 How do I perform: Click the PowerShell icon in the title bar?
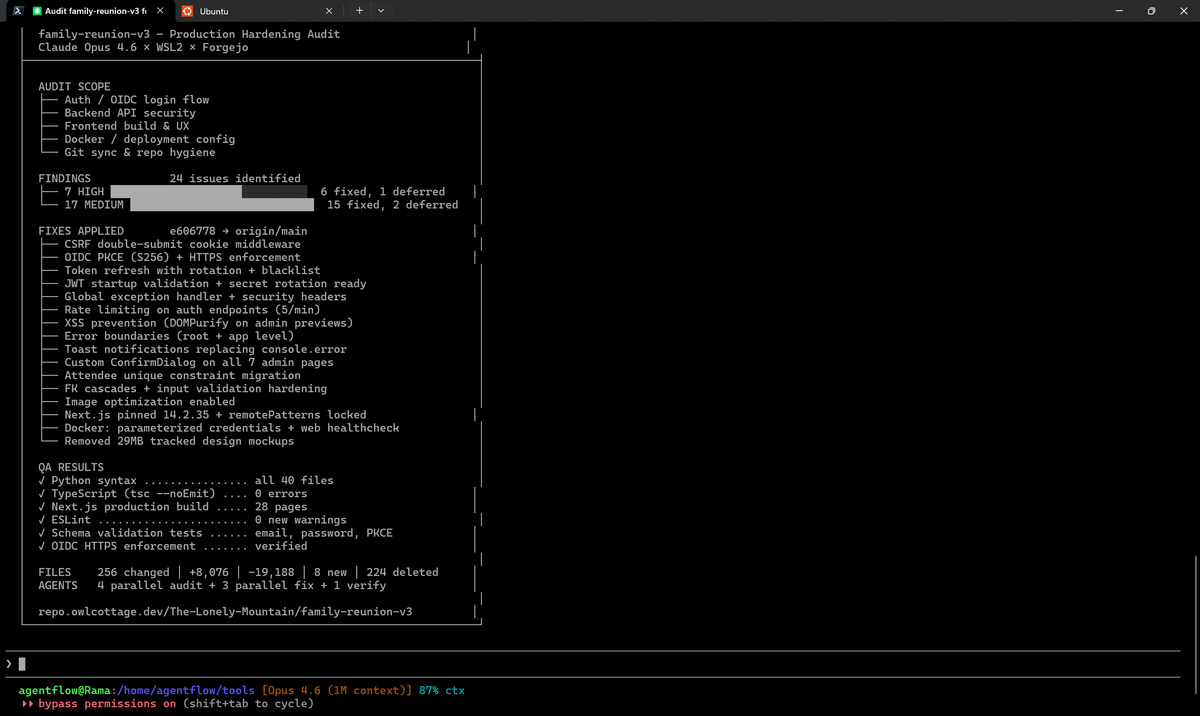click(x=17, y=11)
